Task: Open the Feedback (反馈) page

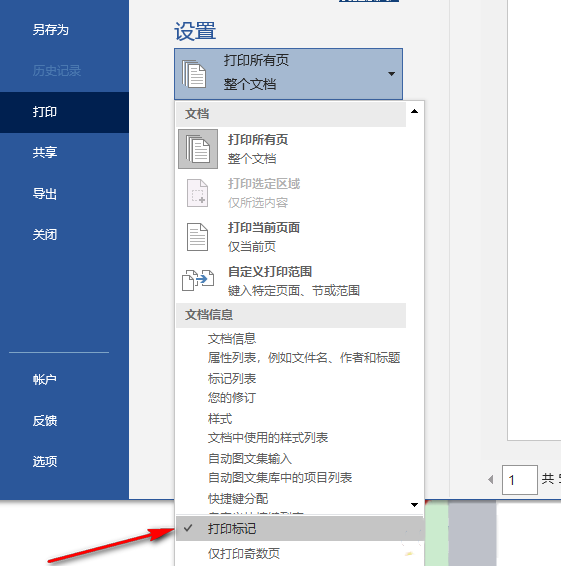Action: 45,421
